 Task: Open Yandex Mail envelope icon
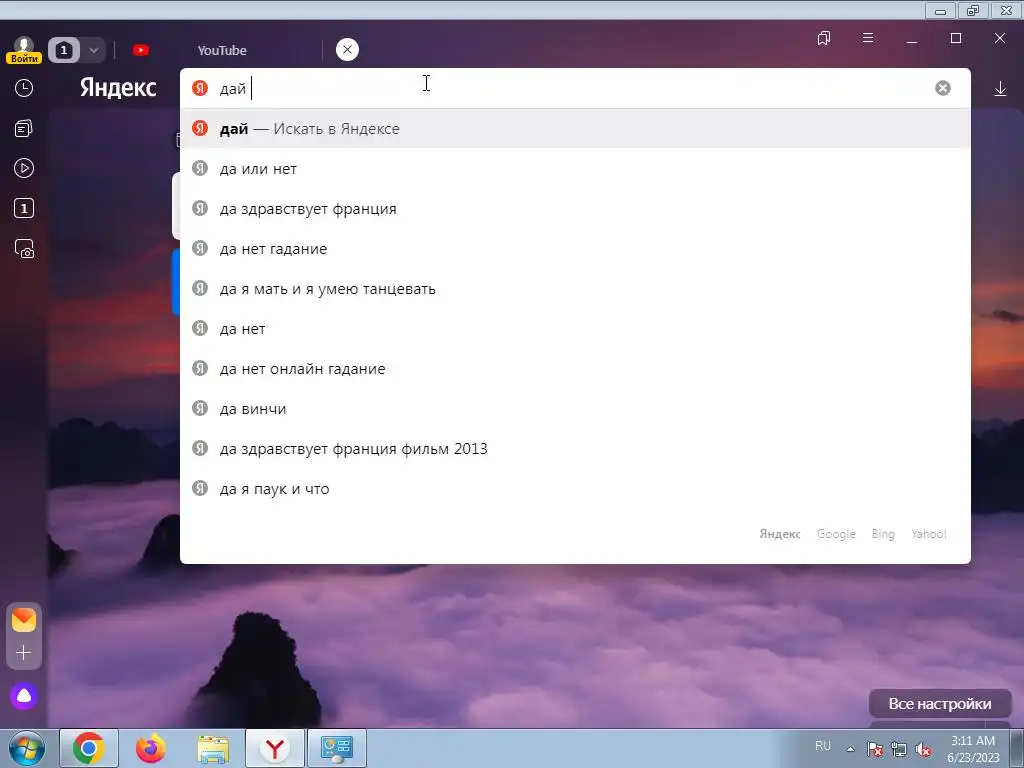pos(24,620)
